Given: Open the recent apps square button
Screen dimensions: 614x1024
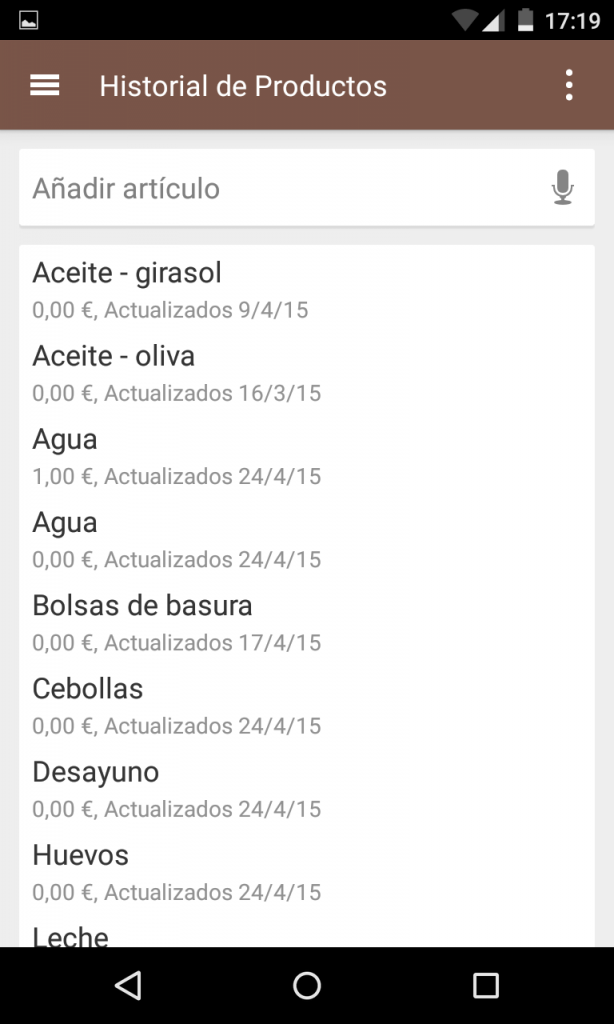Looking at the screenshot, I should tap(486, 985).
